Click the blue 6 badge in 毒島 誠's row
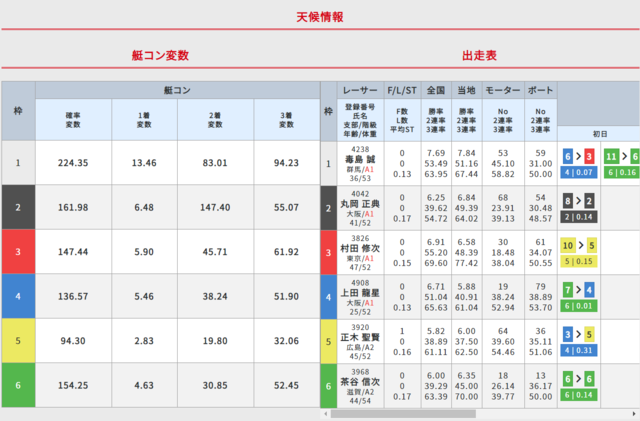This screenshot has height=421, width=640. tap(568, 156)
